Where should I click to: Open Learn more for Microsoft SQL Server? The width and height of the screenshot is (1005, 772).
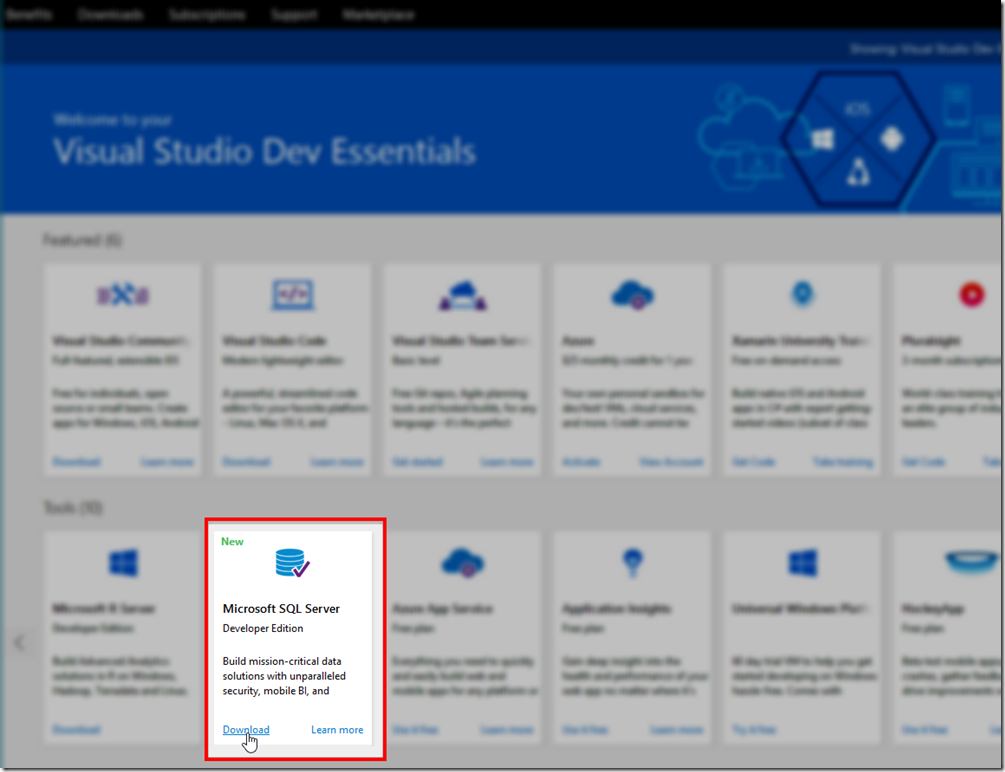point(337,730)
